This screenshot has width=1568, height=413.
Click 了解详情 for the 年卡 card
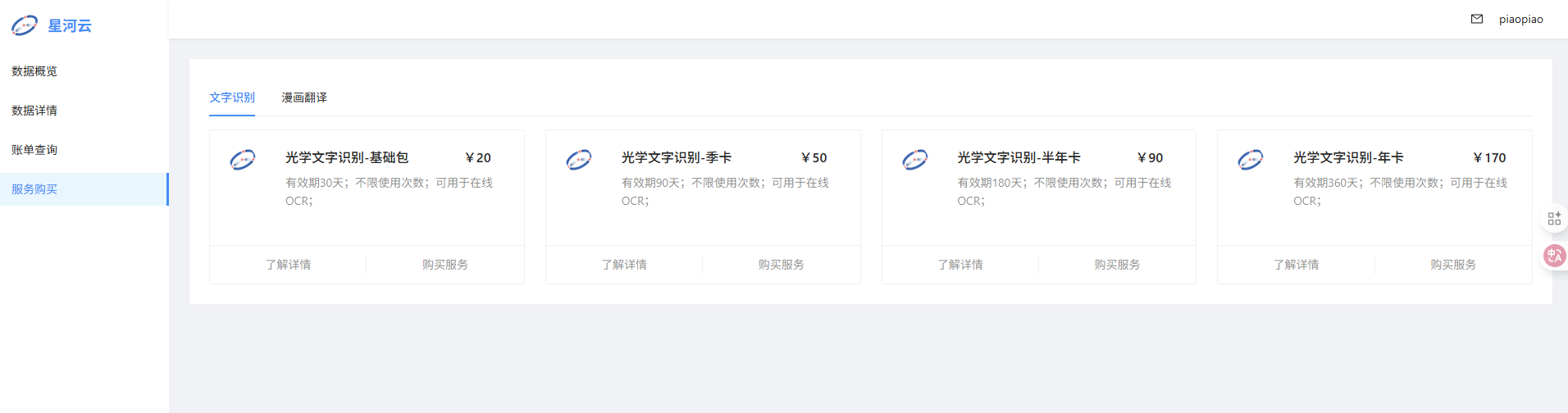click(x=1296, y=265)
